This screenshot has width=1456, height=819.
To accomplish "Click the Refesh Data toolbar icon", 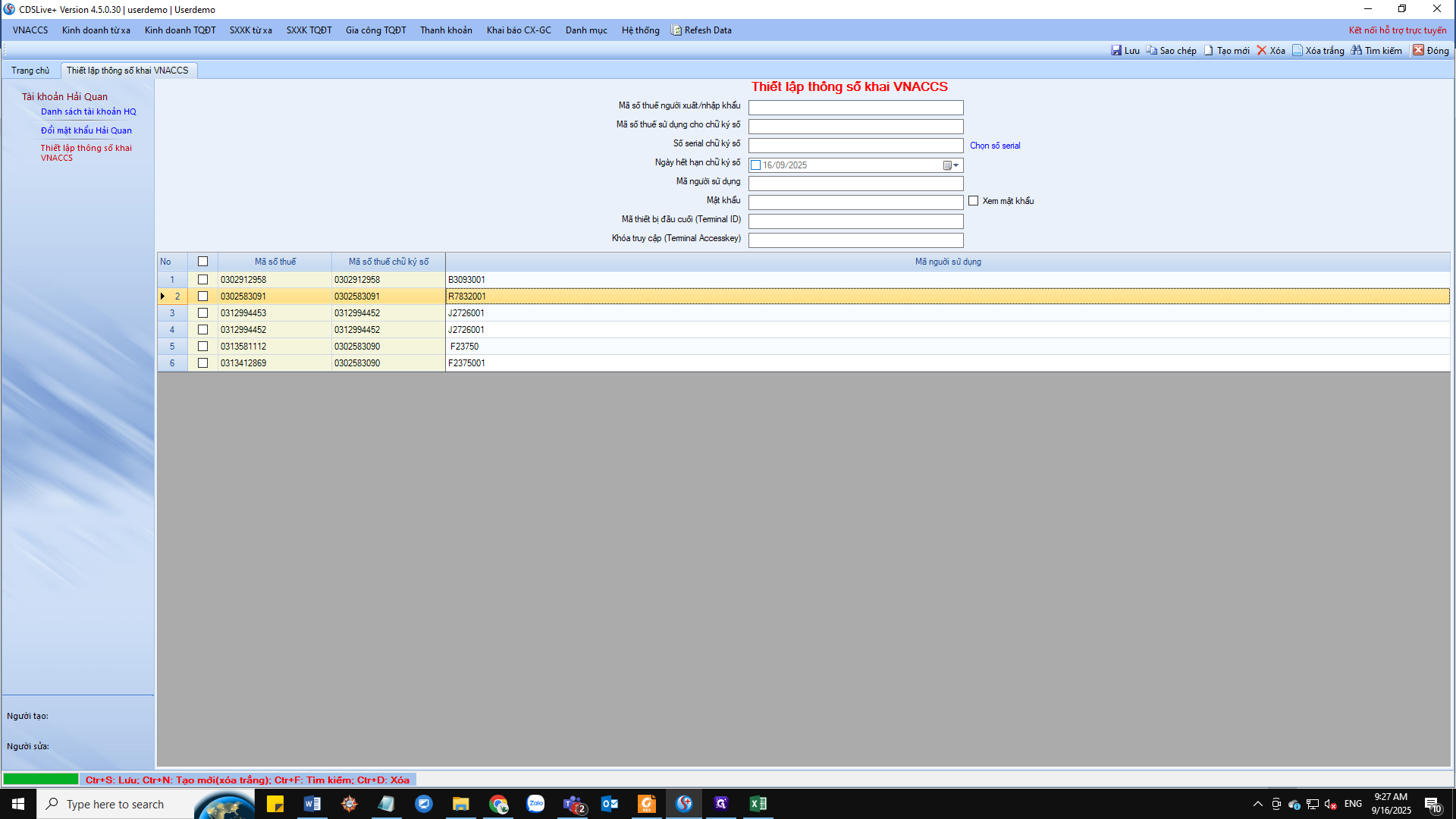I will [676, 30].
